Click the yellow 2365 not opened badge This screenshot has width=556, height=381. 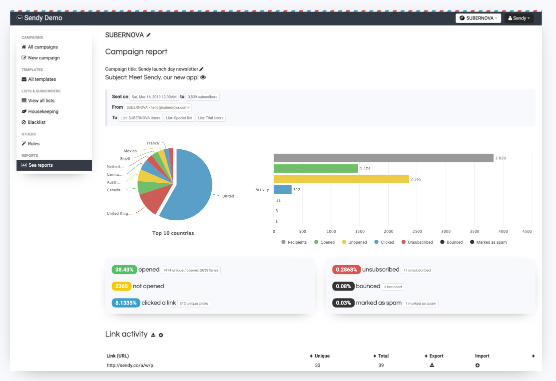click(121, 286)
